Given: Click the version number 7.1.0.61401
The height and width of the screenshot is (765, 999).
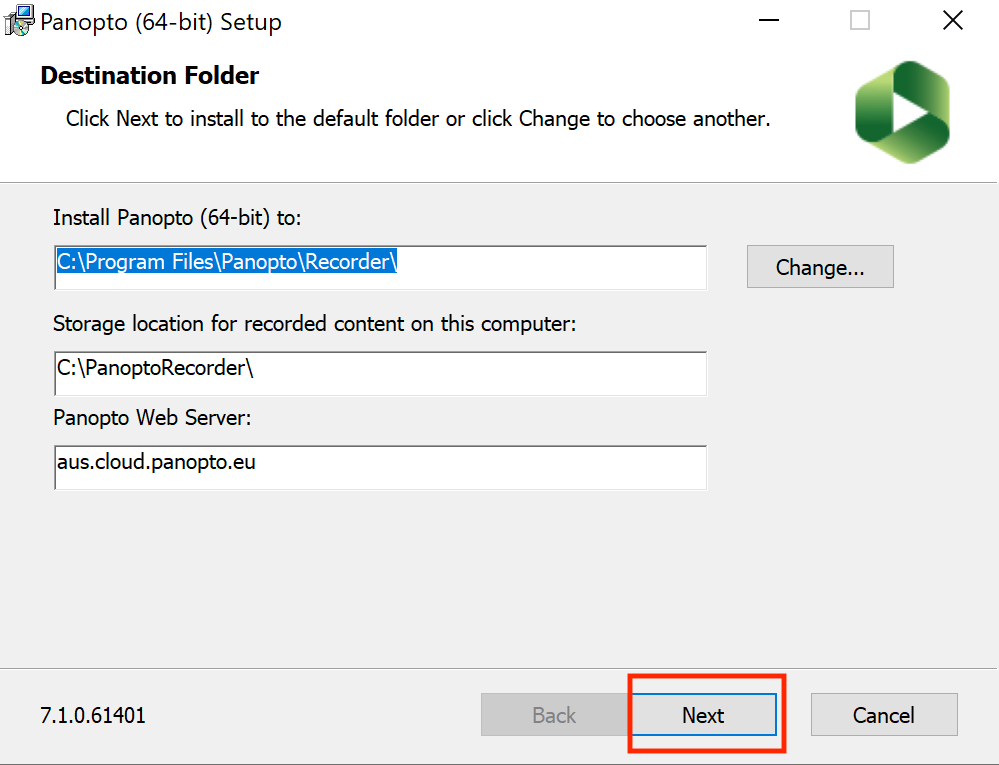Looking at the screenshot, I should coord(93,715).
